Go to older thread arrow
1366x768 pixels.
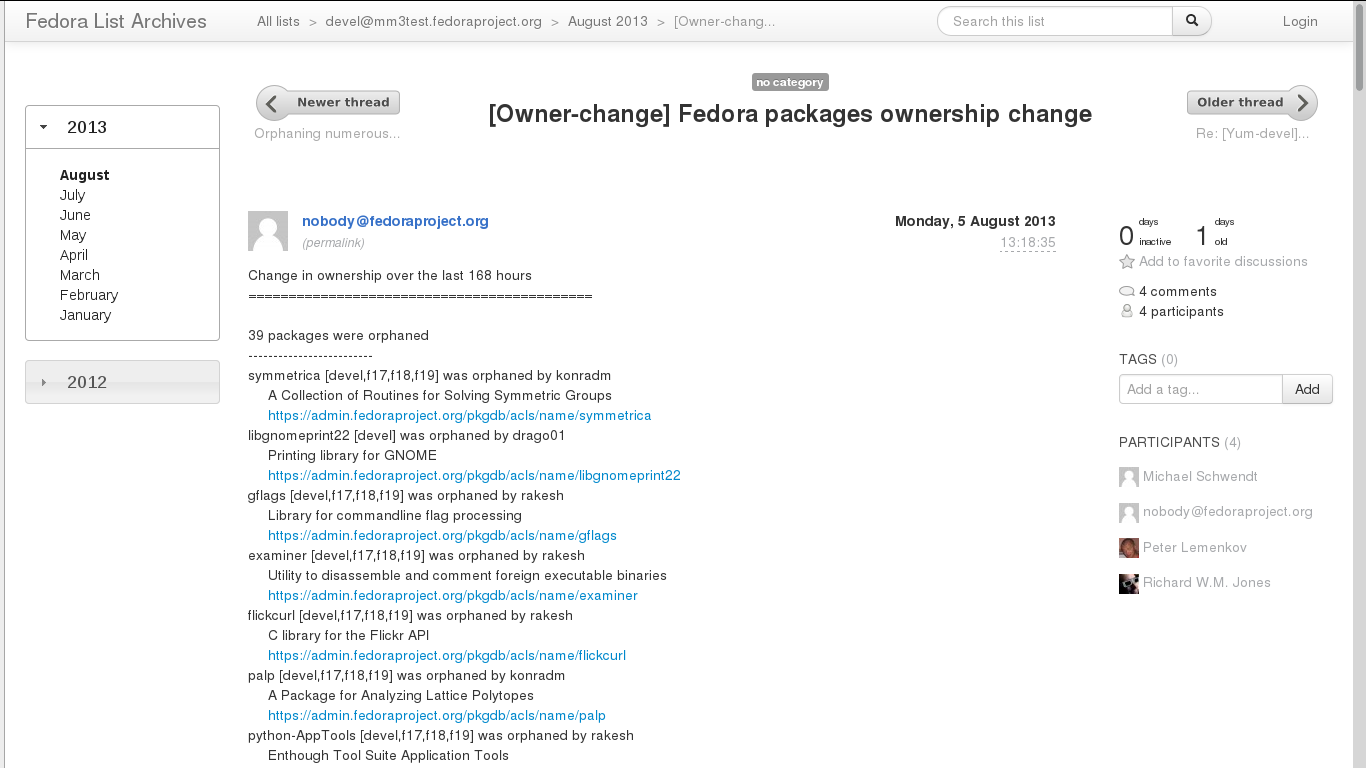click(1301, 102)
